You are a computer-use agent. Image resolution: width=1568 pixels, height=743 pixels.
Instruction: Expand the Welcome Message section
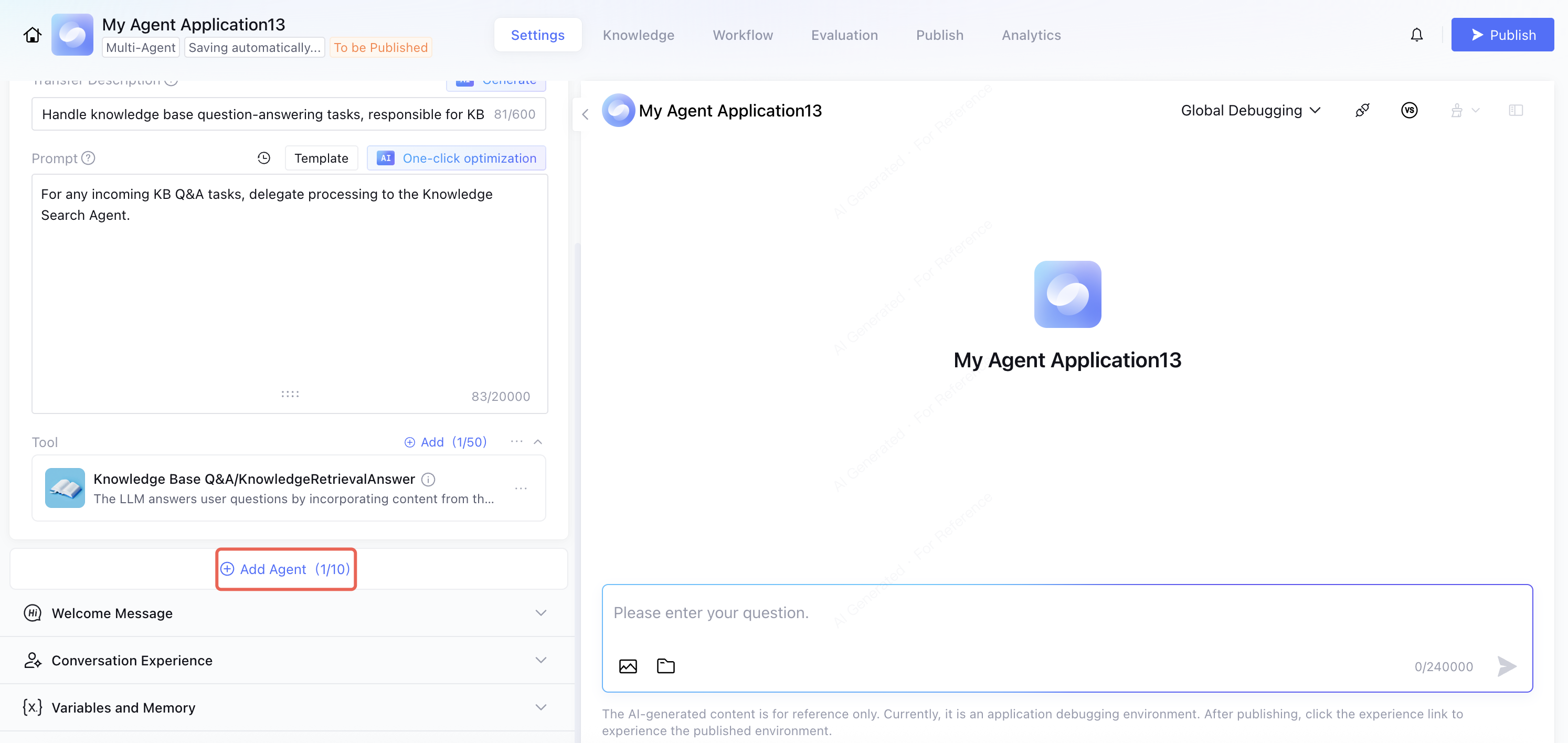point(541,613)
